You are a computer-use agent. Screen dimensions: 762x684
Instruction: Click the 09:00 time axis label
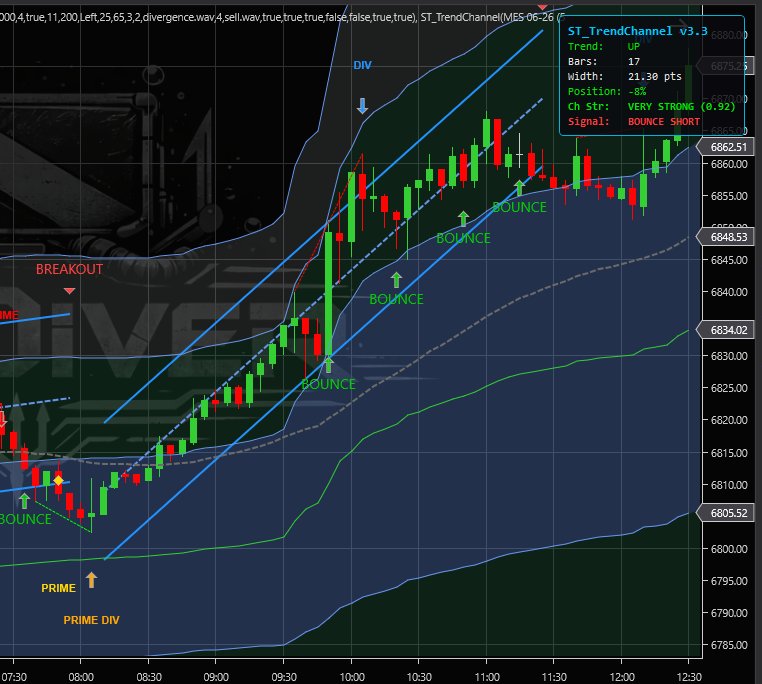(x=216, y=677)
